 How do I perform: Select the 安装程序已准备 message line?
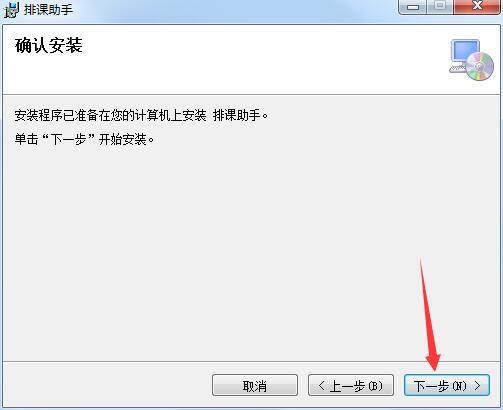(x=141, y=116)
